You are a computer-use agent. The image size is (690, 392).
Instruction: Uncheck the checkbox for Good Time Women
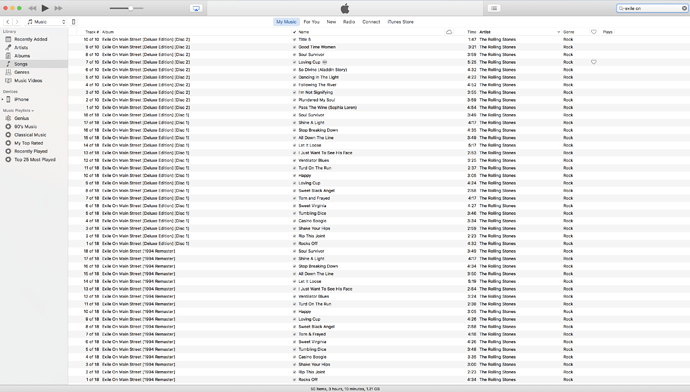point(294,47)
